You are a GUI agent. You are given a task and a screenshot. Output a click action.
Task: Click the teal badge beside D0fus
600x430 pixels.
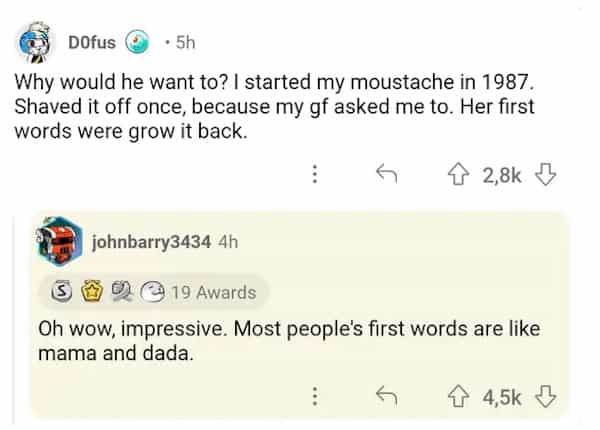(x=138, y=43)
